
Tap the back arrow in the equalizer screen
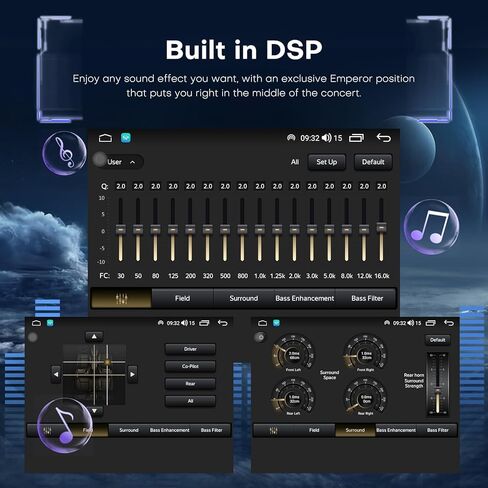(x=383, y=138)
